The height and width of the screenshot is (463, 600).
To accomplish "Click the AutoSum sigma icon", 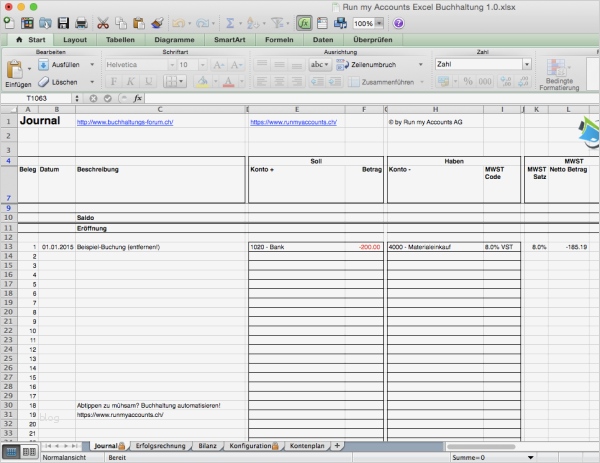I will coord(230,23).
